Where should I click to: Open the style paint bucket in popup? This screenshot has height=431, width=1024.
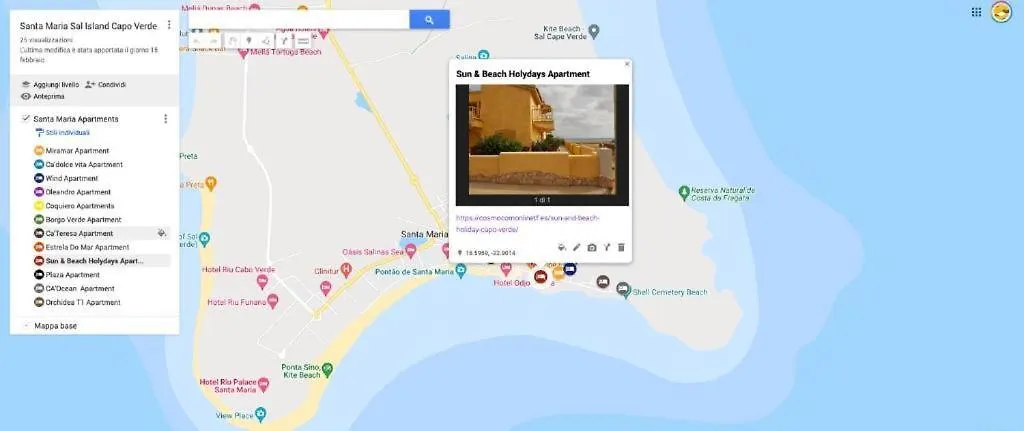tap(562, 247)
